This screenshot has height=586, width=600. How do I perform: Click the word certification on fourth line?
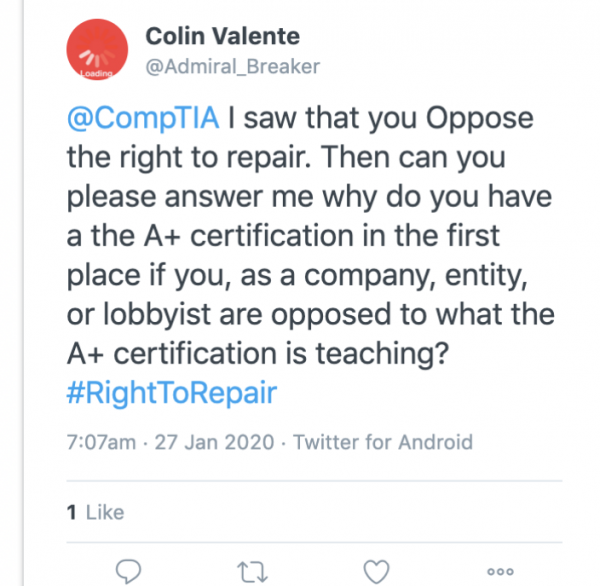click(272, 235)
